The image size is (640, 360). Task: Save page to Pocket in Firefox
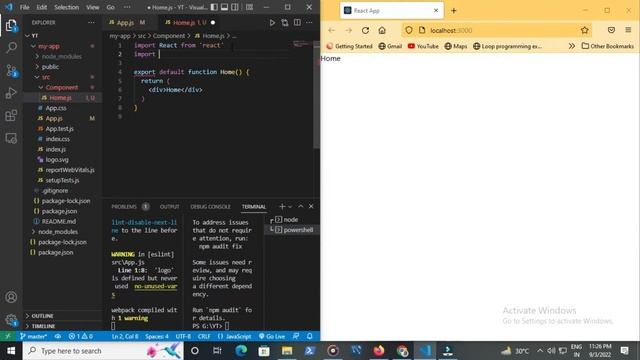[x=611, y=30]
